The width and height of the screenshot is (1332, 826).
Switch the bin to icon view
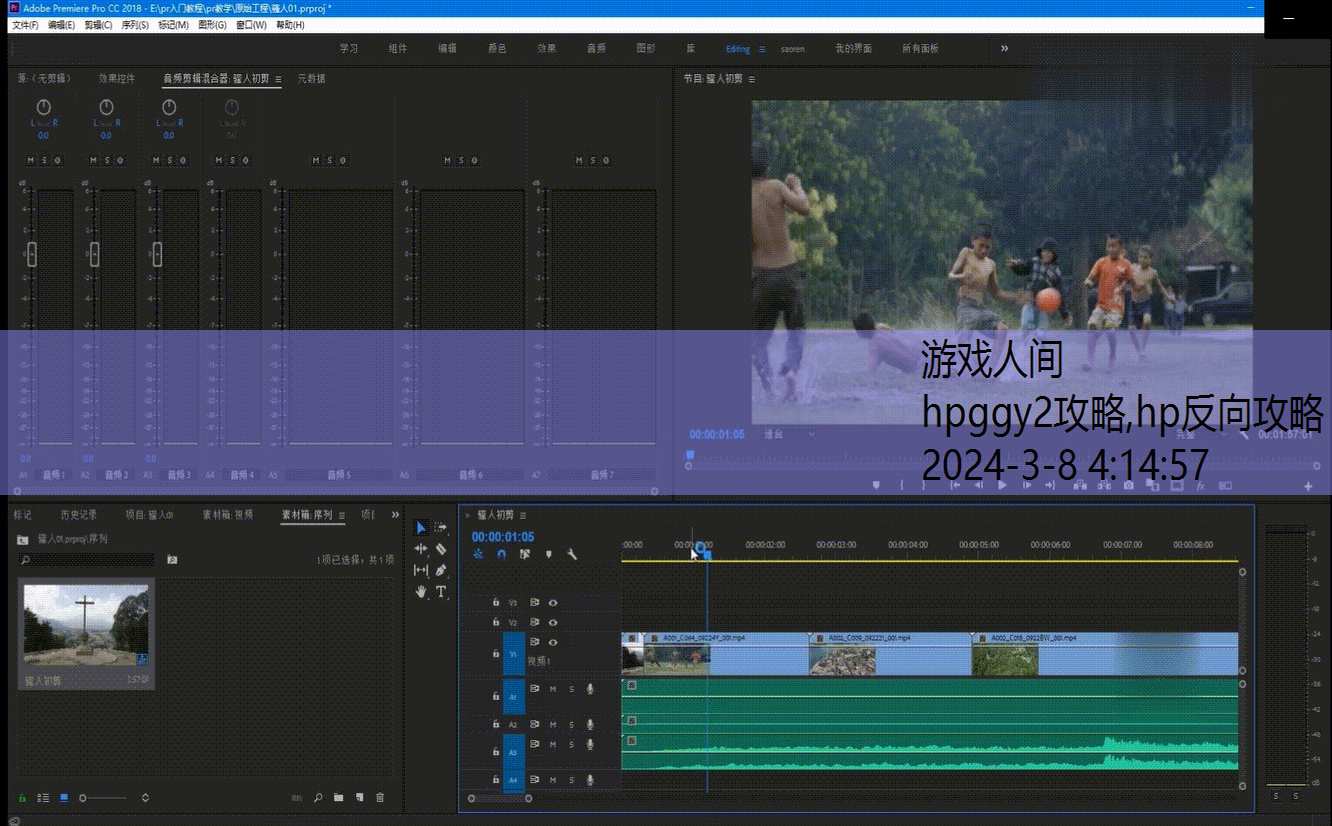(64, 797)
